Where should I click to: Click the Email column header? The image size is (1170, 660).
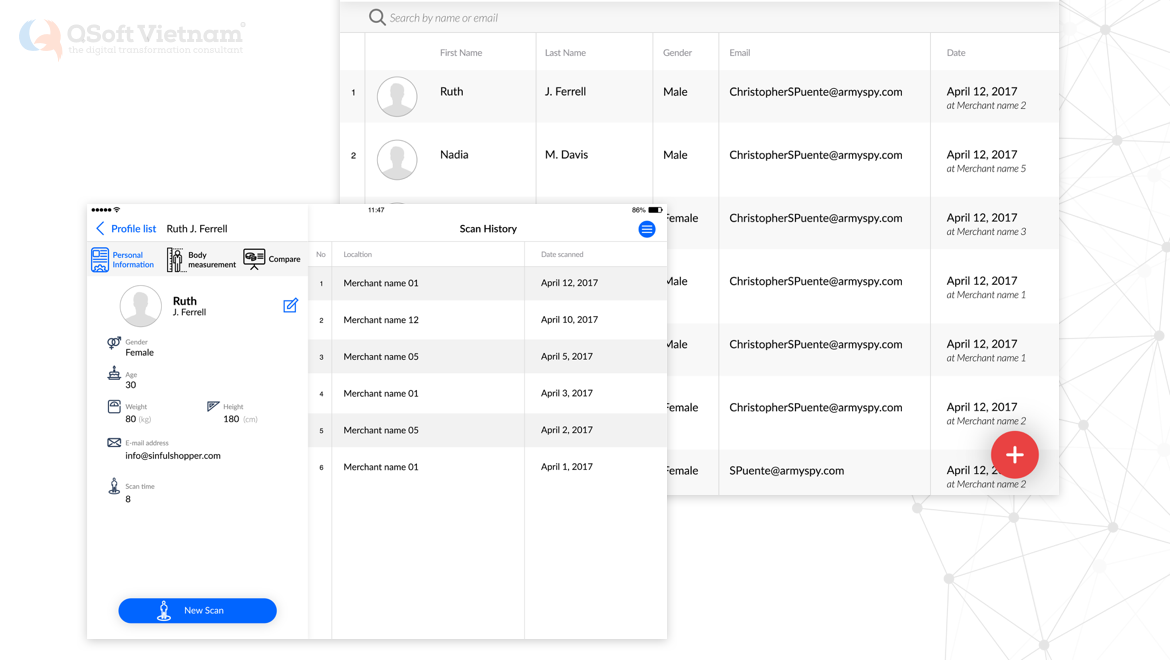[x=739, y=53]
